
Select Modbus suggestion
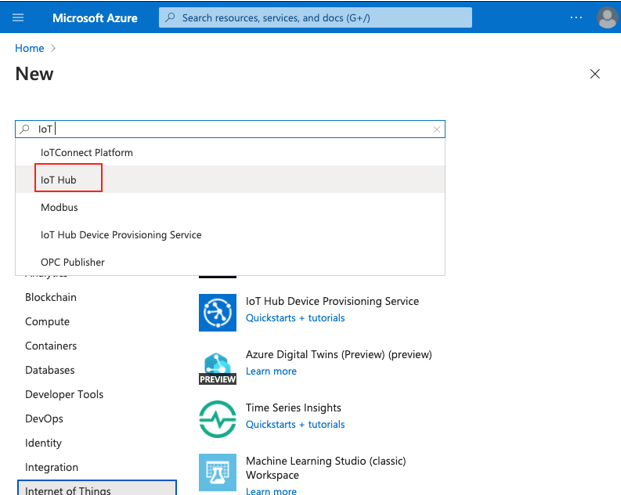tap(230, 207)
